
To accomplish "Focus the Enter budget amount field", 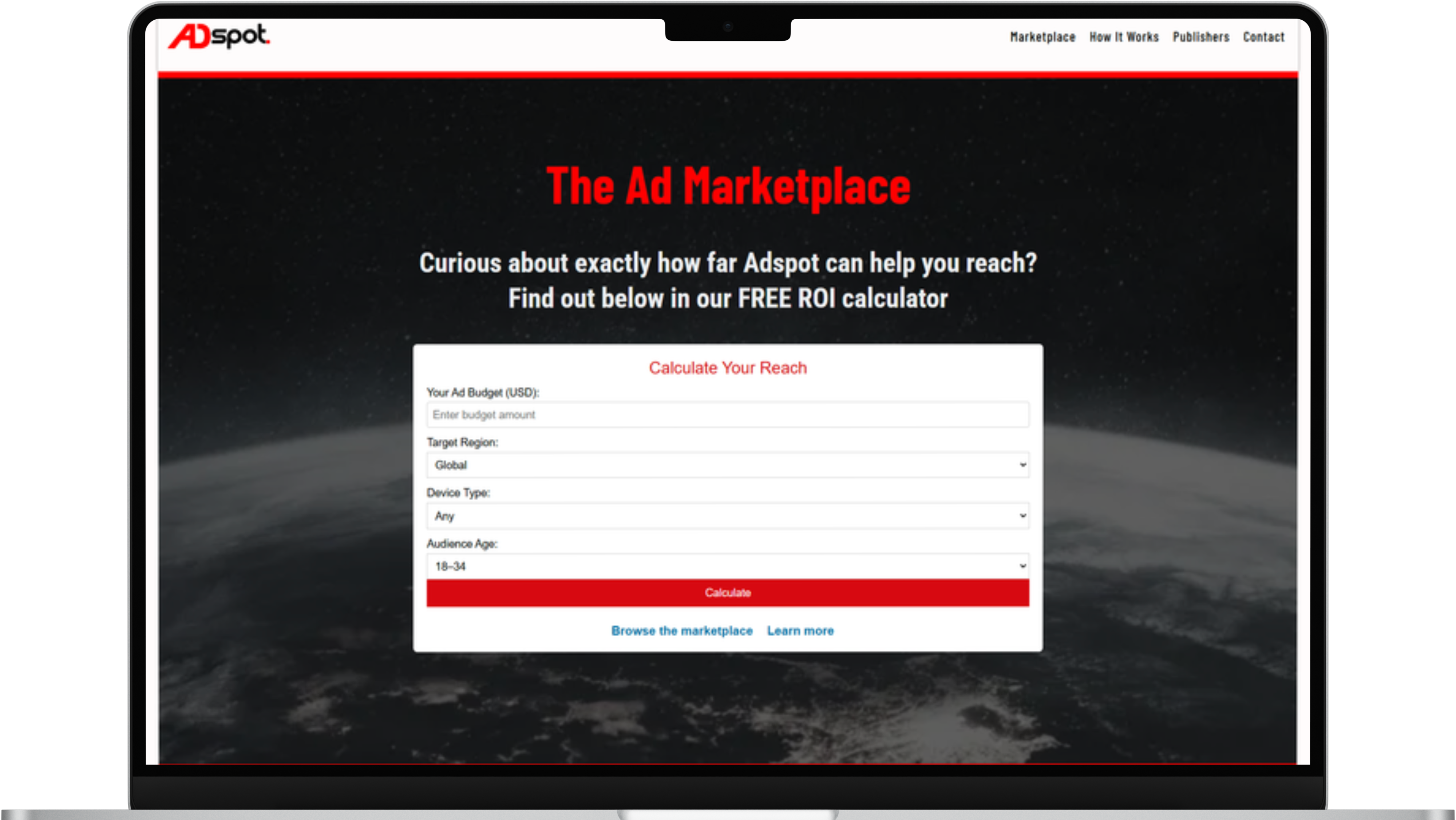I will pyautogui.click(x=727, y=414).
